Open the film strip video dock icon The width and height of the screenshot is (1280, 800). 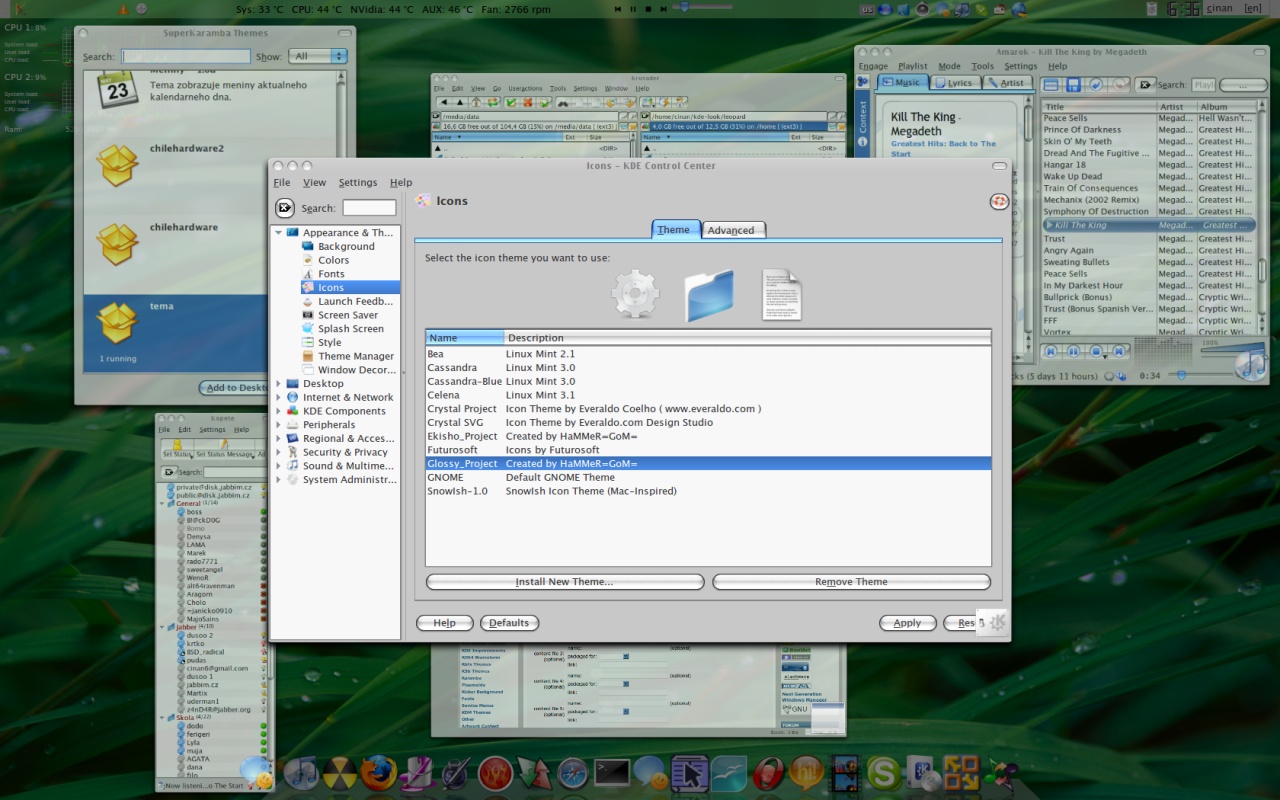click(x=846, y=773)
